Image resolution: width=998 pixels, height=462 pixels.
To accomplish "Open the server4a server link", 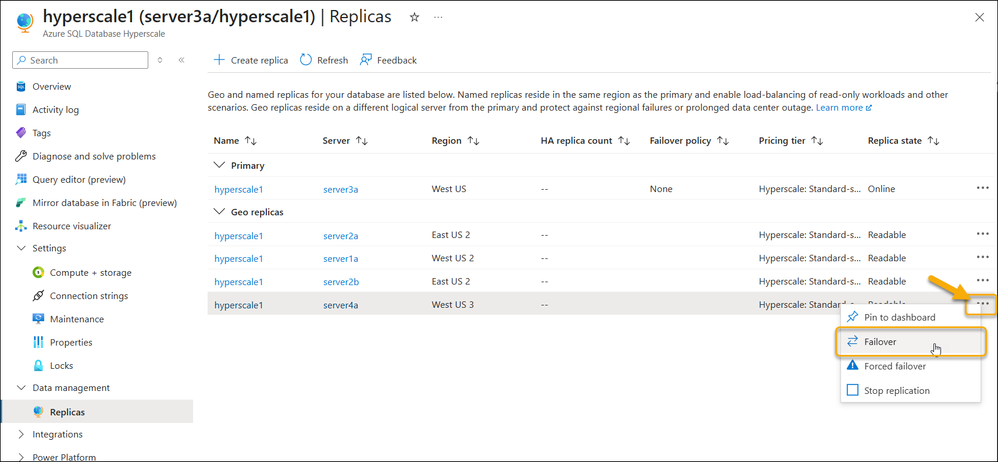I will (x=341, y=305).
